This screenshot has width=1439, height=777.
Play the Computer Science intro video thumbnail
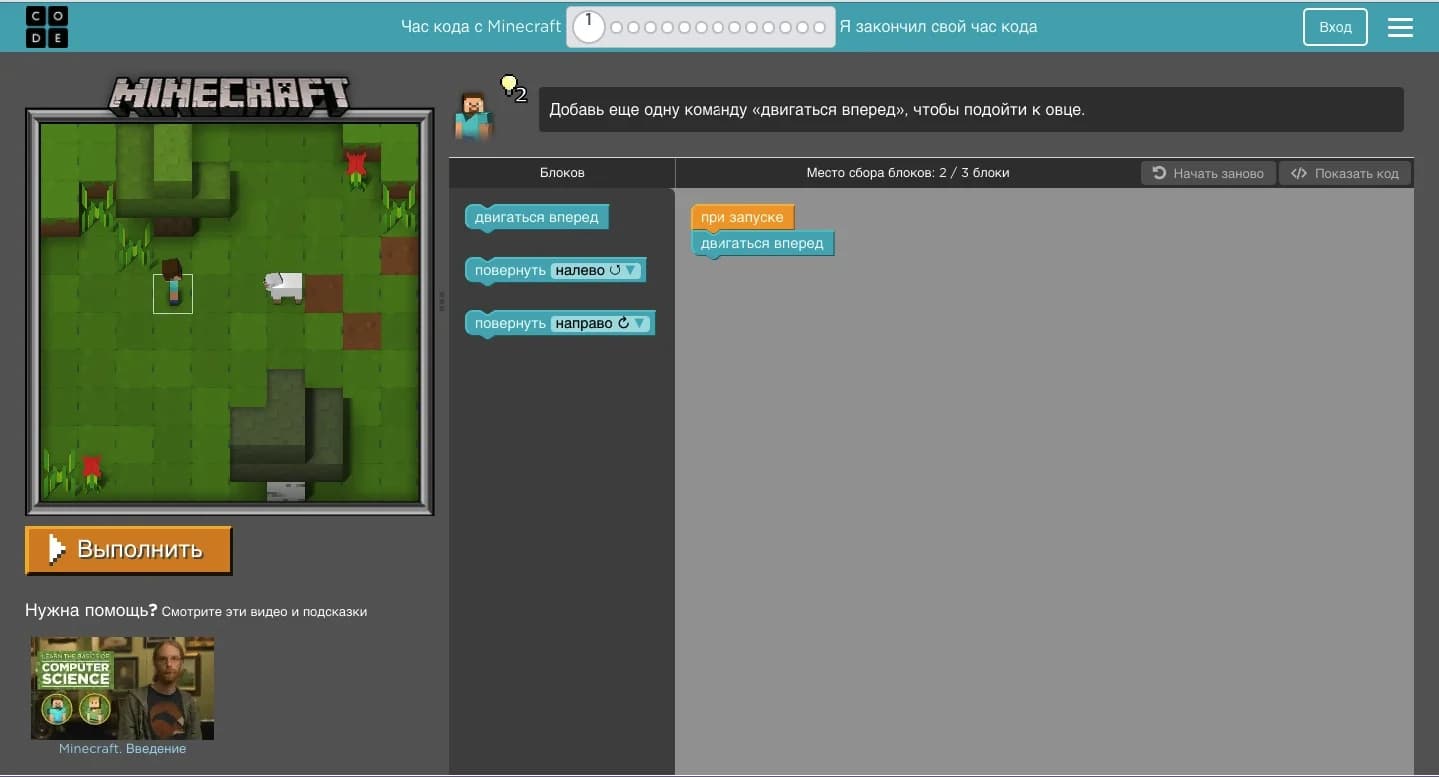click(122, 688)
